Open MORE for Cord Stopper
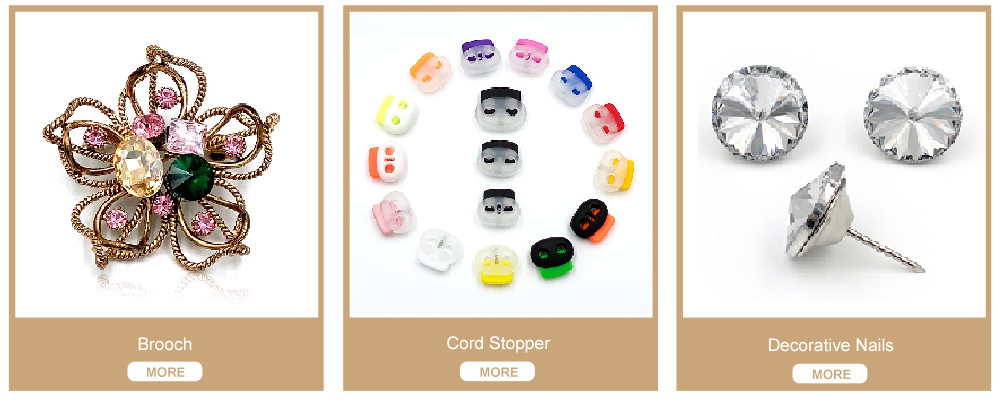The width and height of the screenshot is (1000, 404). tap(497, 371)
